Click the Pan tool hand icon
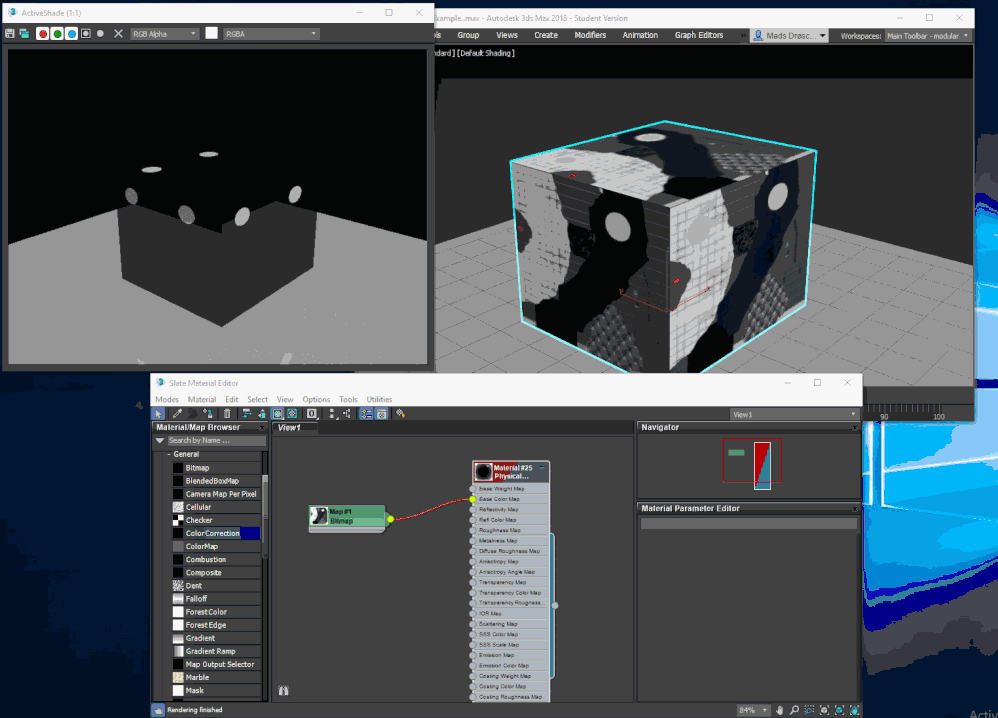This screenshot has width=998, height=718. click(x=778, y=710)
